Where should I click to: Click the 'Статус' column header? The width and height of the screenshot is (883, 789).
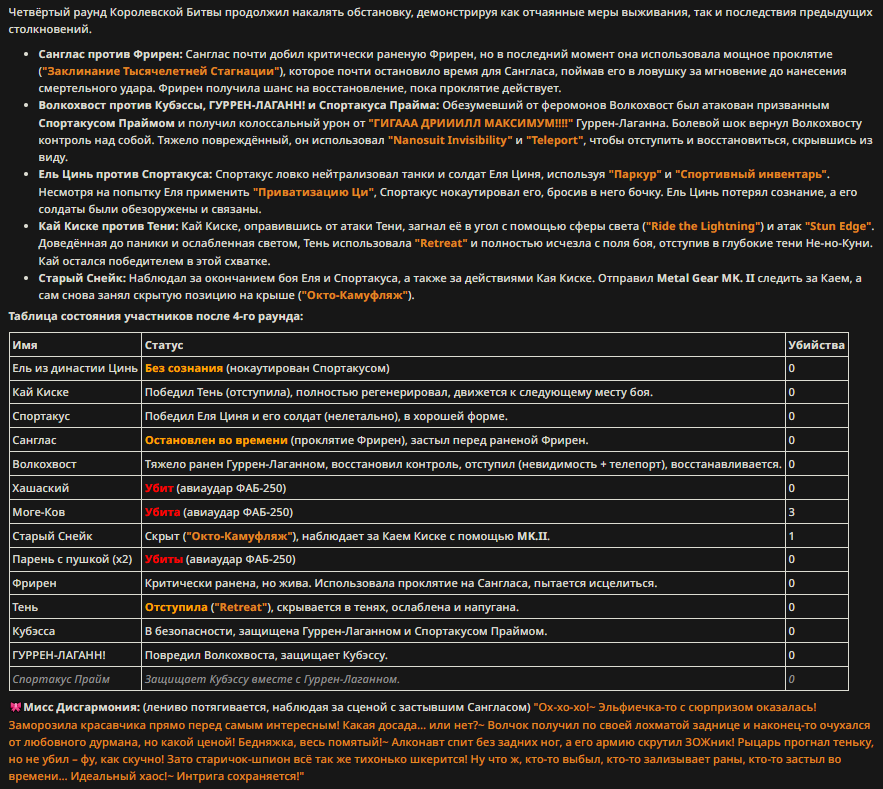click(x=463, y=345)
